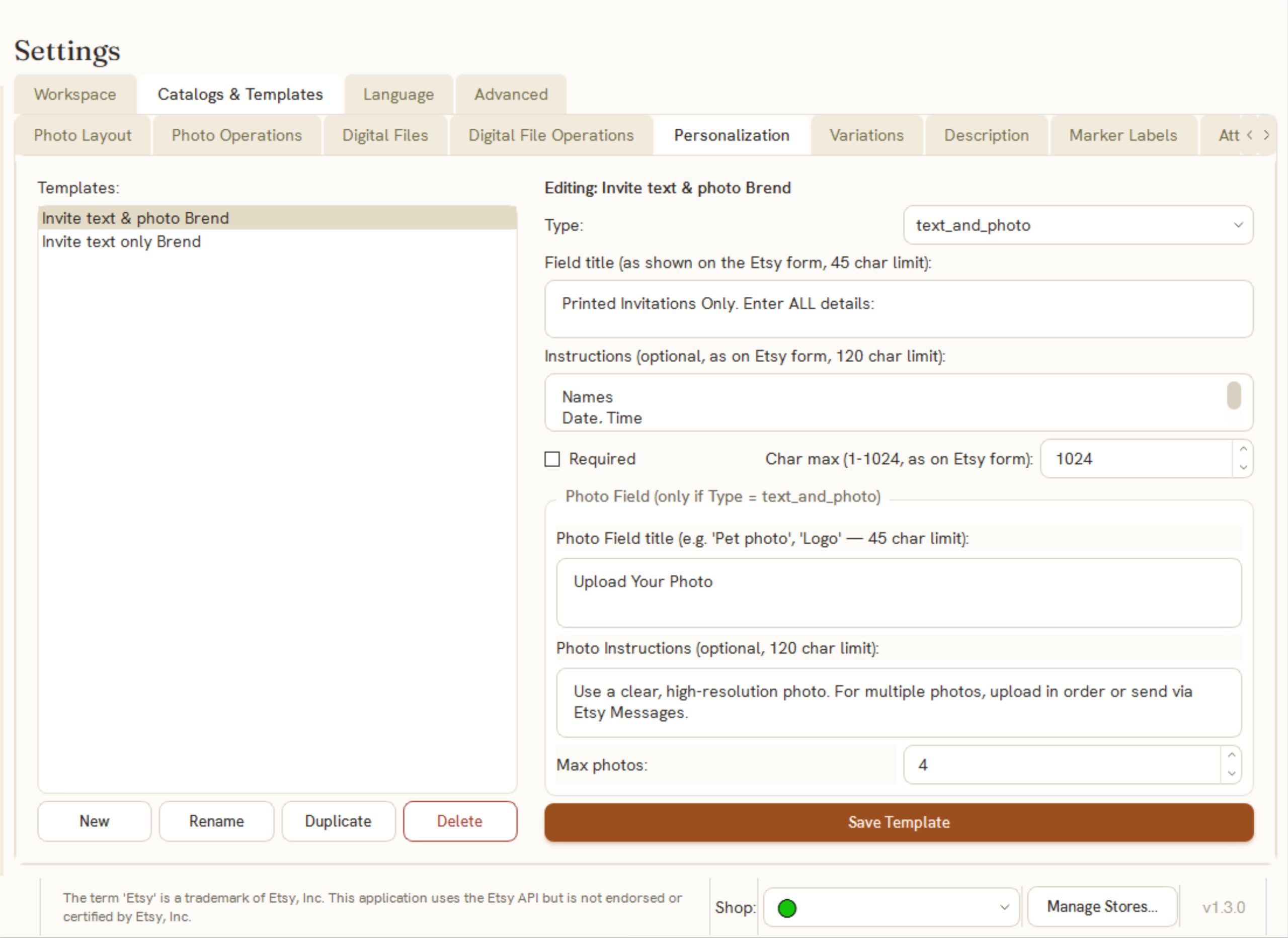Switch to the Workspace tab
The width and height of the screenshot is (1288, 938).
point(75,94)
